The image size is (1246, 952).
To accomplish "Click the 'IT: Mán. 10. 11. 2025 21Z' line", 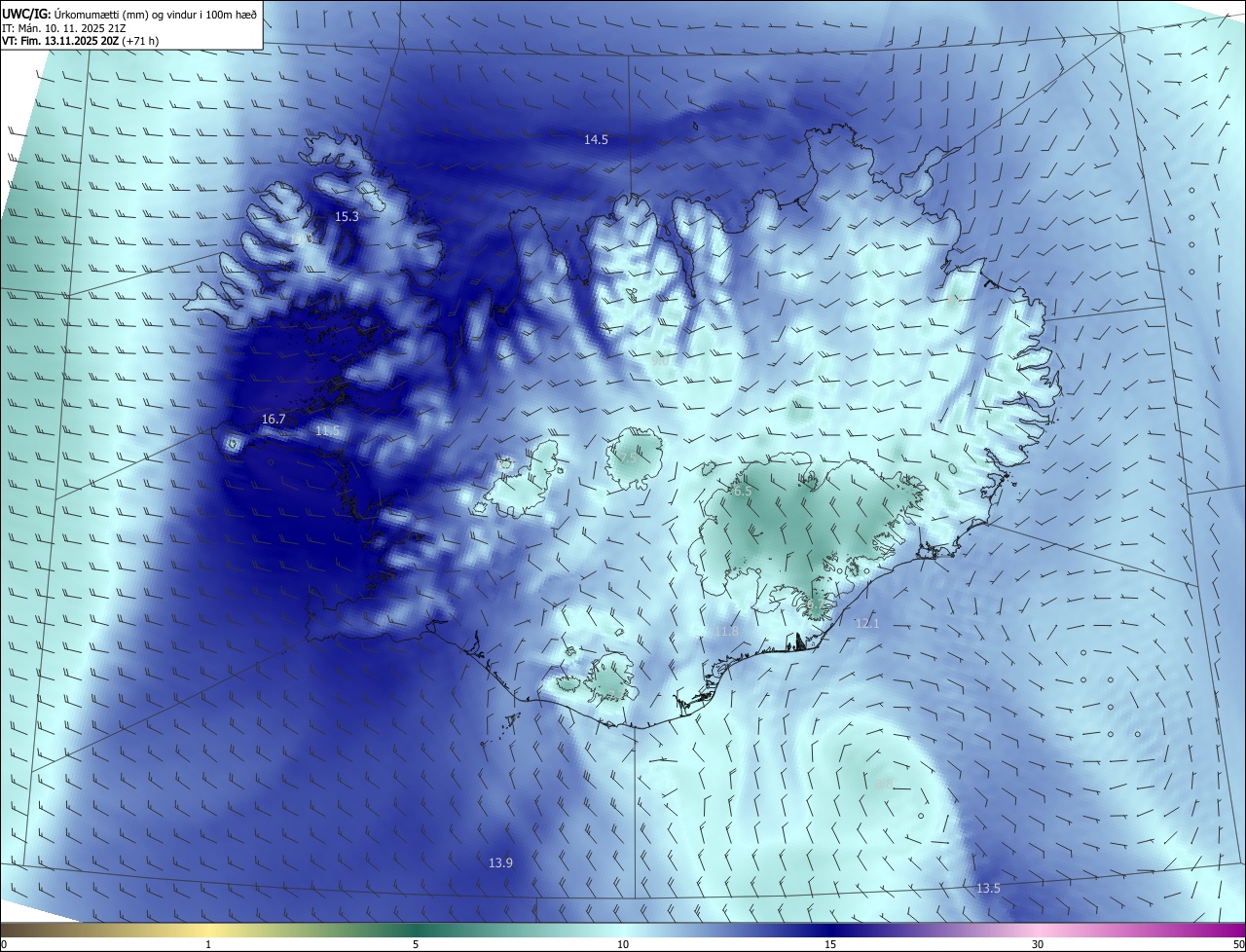I will 64,28.
